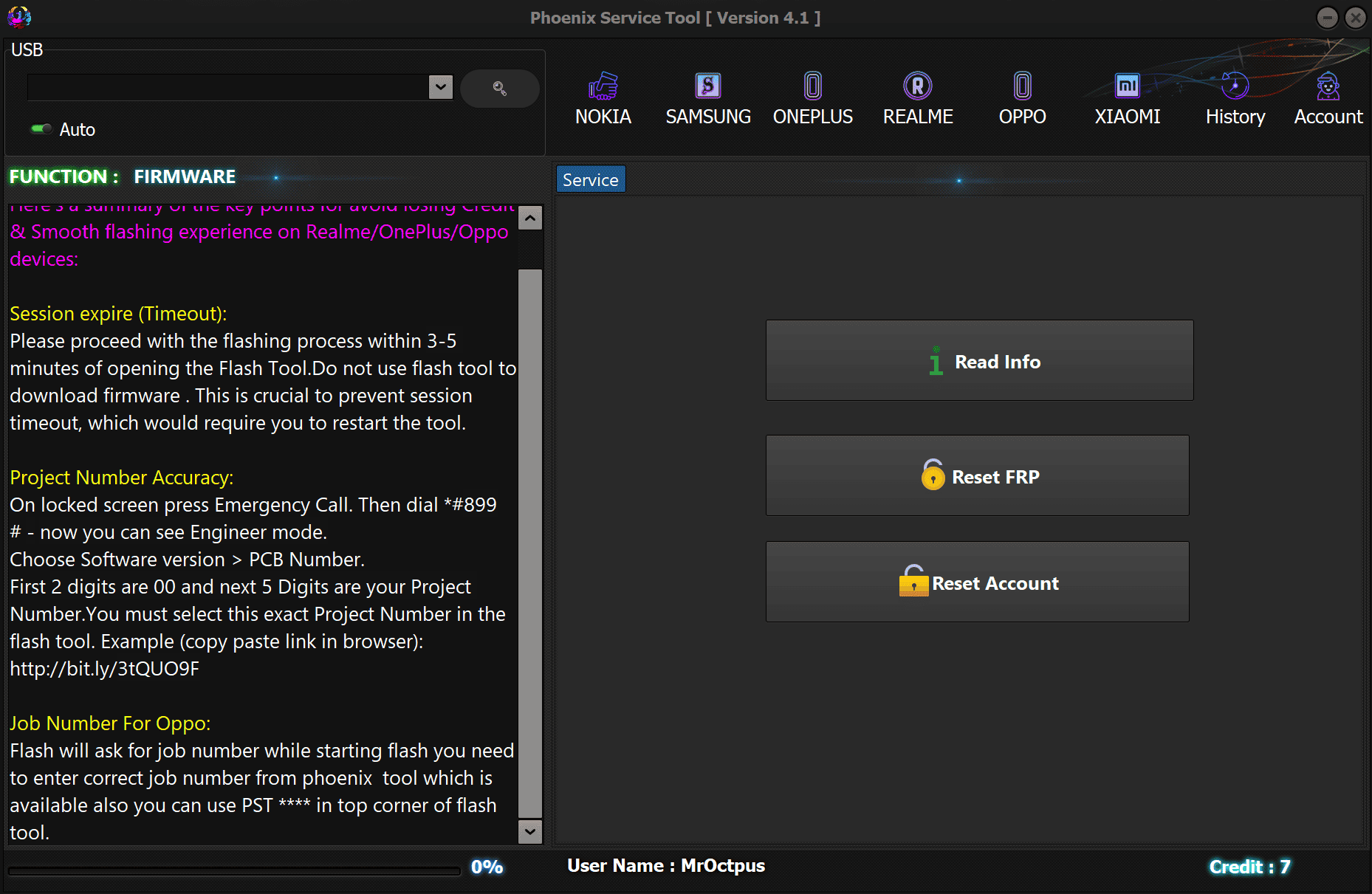The image size is (1372, 894).
Task: Click the Reset Account button
Action: (x=978, y=582)
